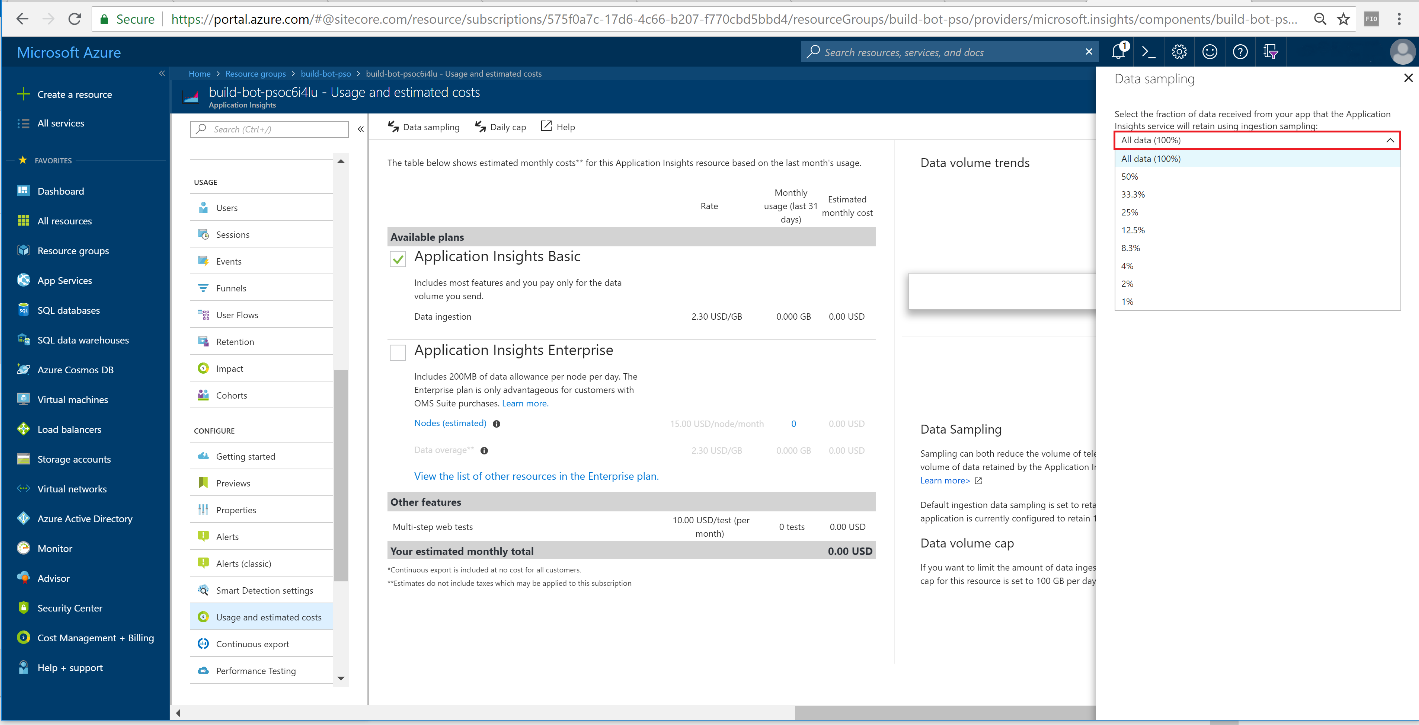Screen dimensions: 1419x725
Task: Click the resource menu vertical scrollbar
Action: click(x=341, y=475)
